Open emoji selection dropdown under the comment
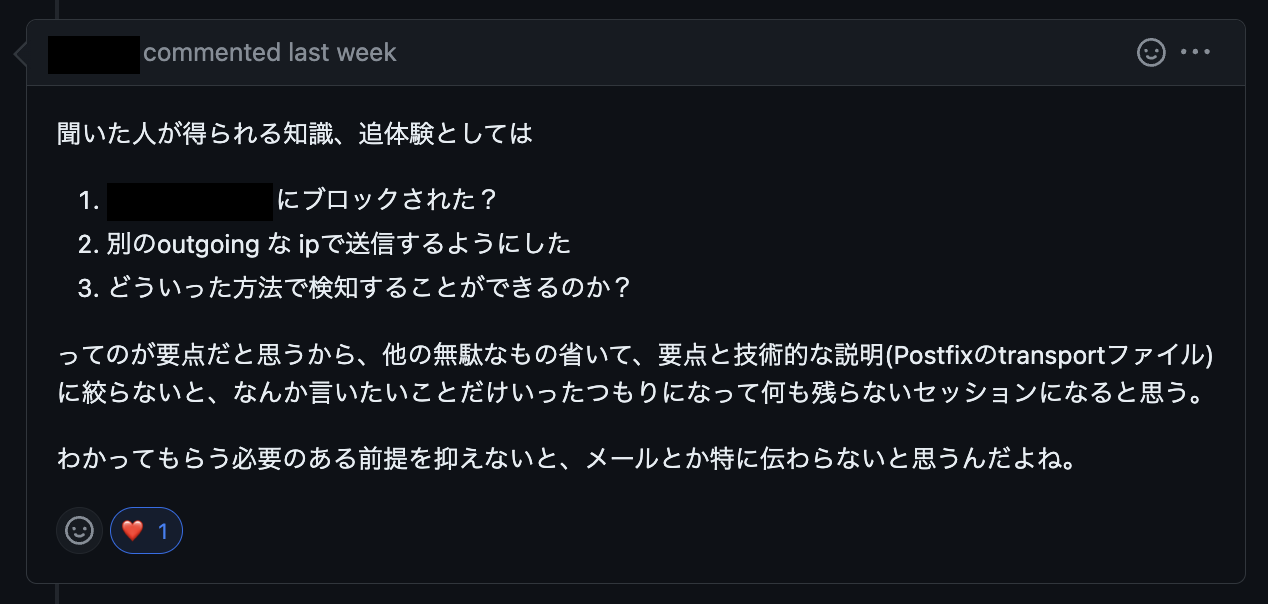Viewport: 1268px width, 604px height. (x=79, y=531)
